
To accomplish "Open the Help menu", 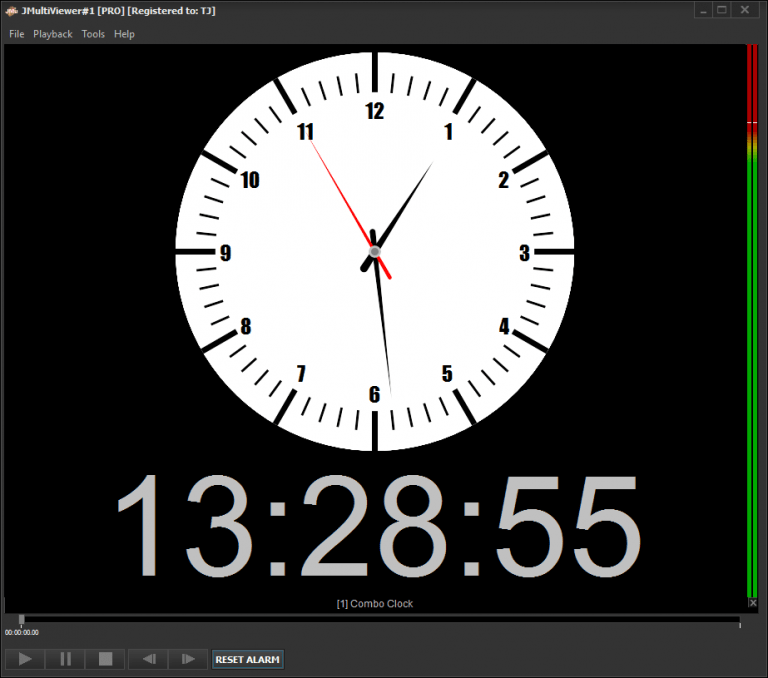I will pos(124,34).
